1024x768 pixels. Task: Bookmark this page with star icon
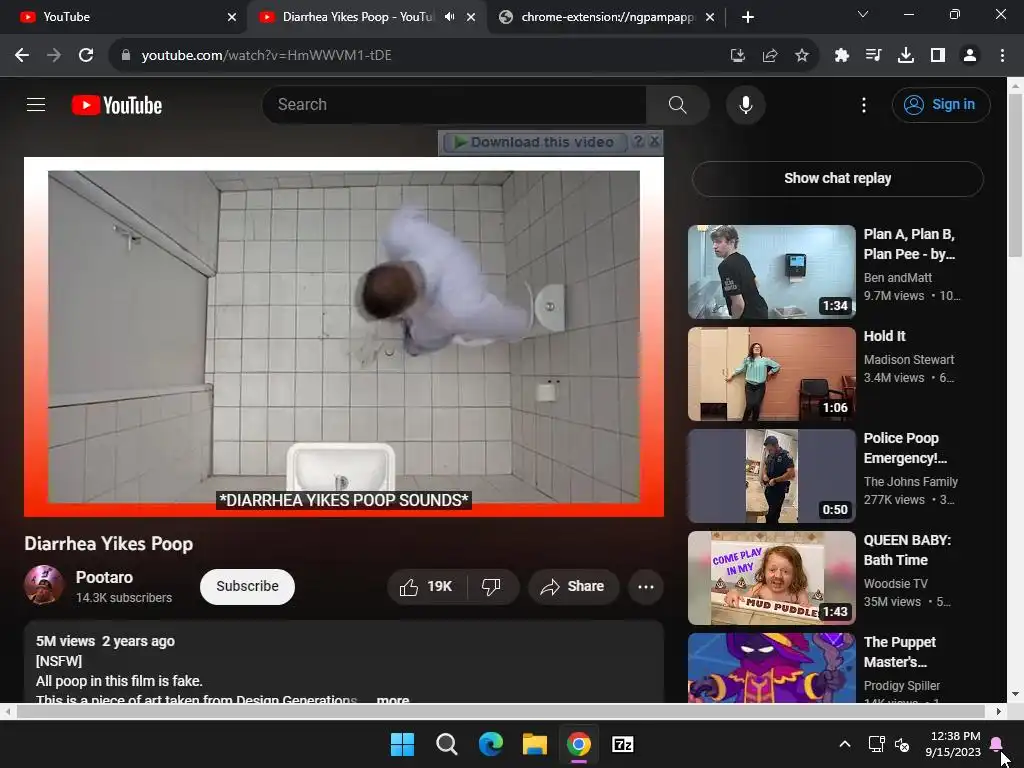tap(802, 56)
